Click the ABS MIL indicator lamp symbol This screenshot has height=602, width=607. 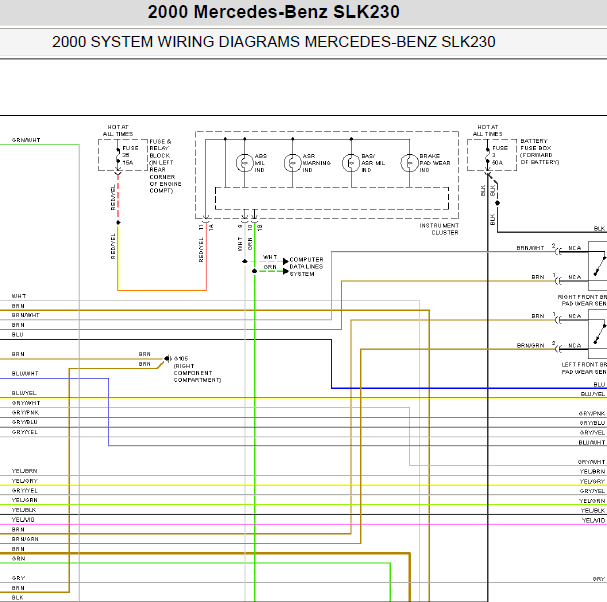(x=245, y=163)
